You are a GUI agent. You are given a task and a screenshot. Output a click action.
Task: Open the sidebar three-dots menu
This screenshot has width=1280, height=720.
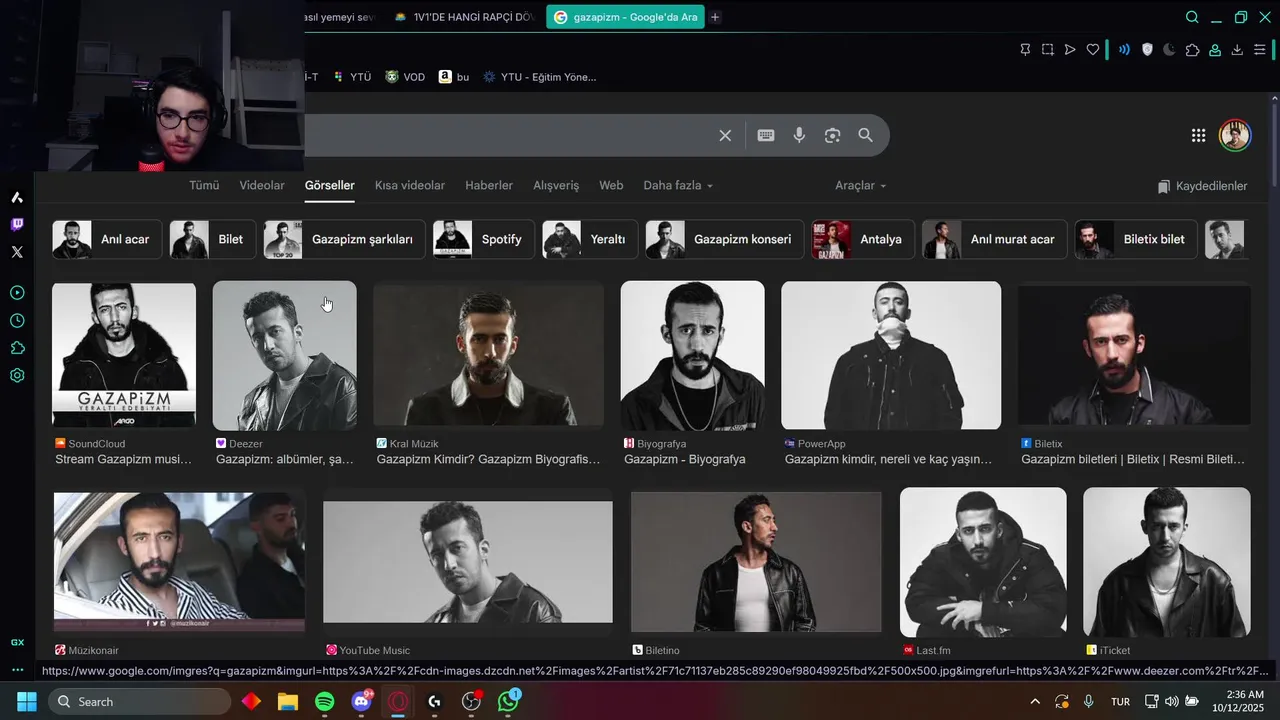coord(17,670)
